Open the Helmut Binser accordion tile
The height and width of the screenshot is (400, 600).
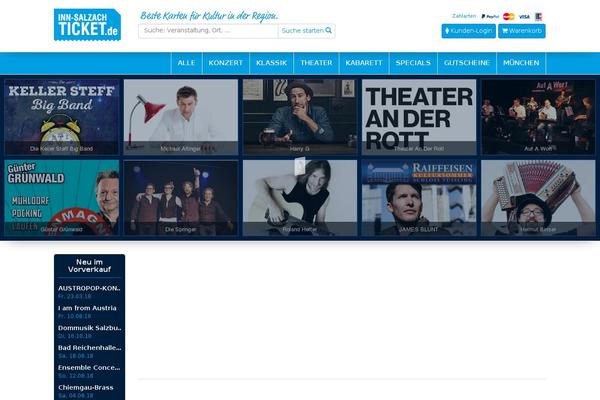tap(538, 198)
